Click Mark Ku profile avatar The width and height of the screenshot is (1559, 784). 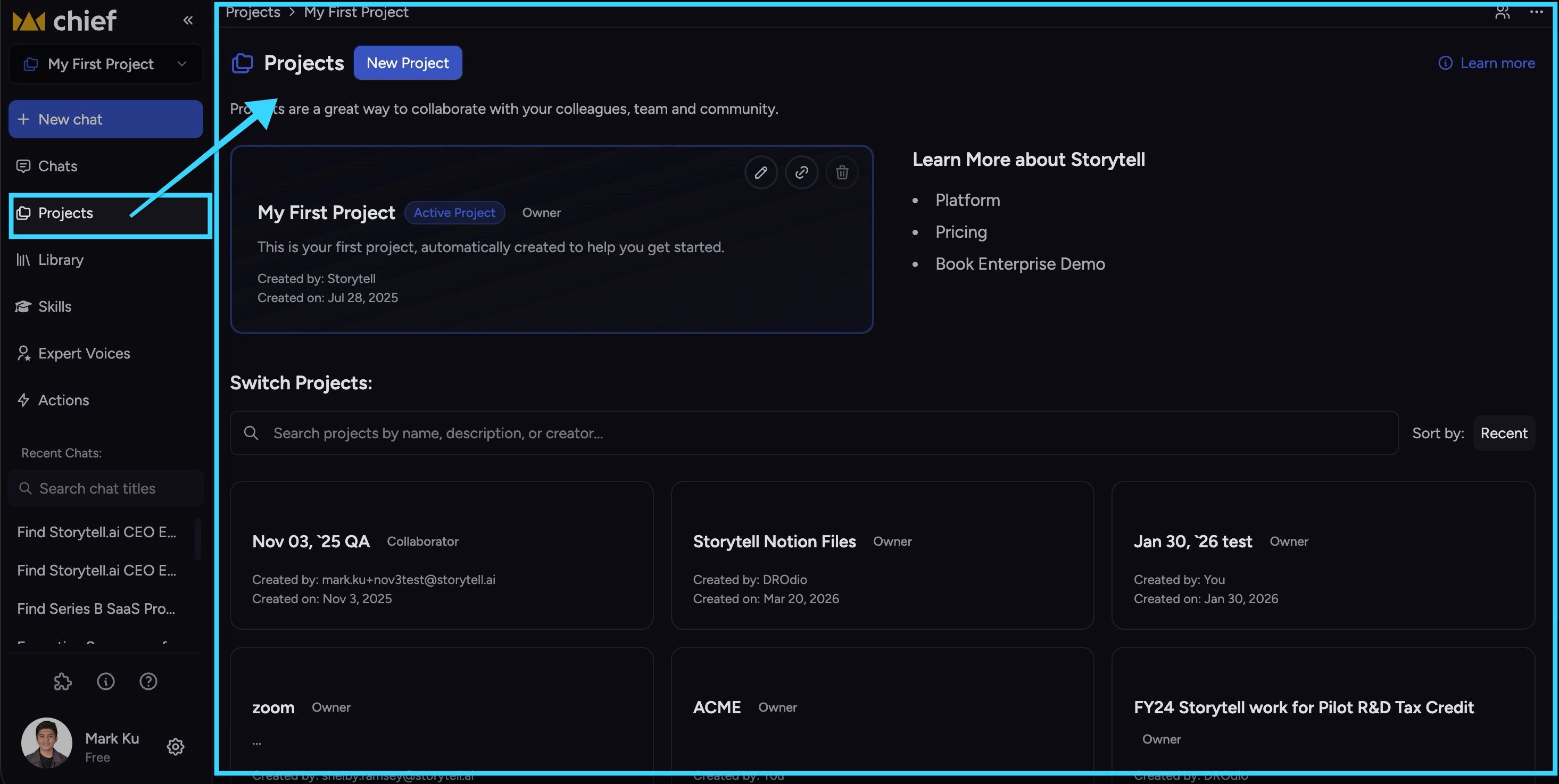[x=47, y=743]
